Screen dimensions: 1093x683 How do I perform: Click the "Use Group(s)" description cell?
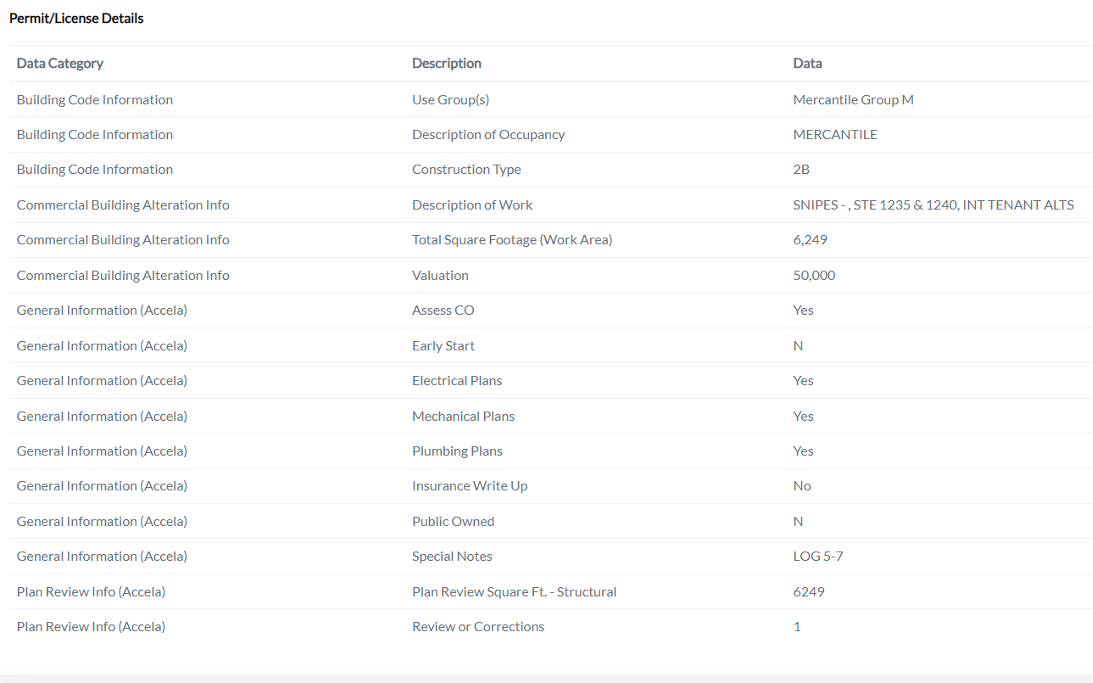[450, 100]
